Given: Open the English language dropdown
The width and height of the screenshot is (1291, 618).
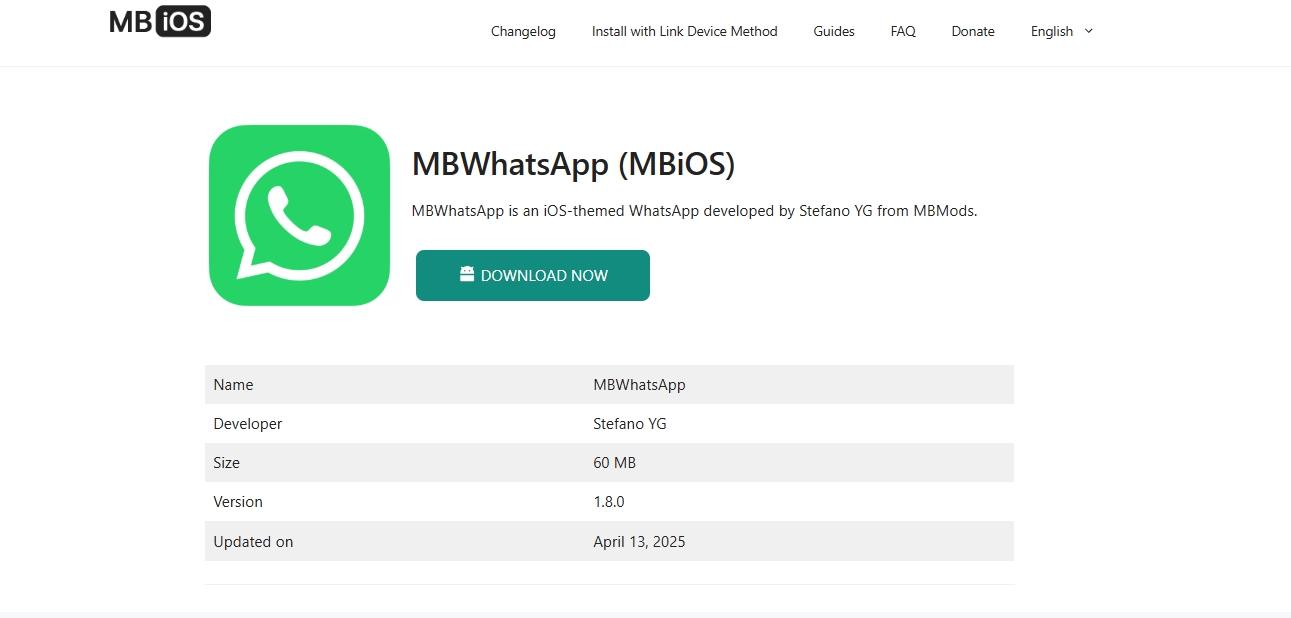Looking at the screenshot, I should click(1053, 31).
